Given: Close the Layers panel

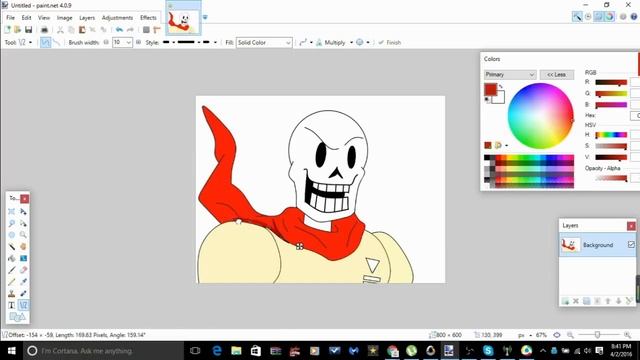Looking at the screenshot, I should point(631,226).
